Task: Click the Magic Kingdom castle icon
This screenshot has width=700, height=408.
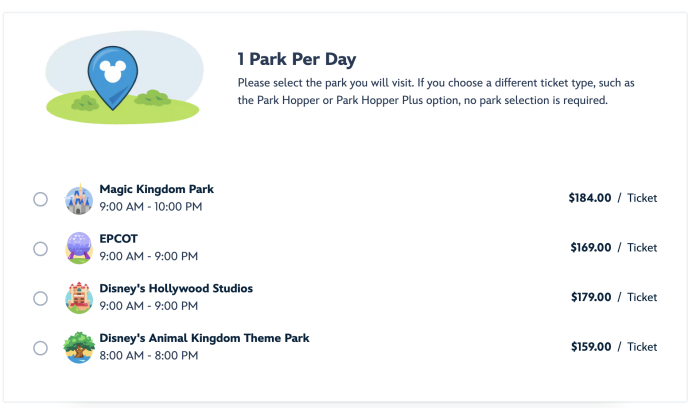Action: click(x=79, y=199)
